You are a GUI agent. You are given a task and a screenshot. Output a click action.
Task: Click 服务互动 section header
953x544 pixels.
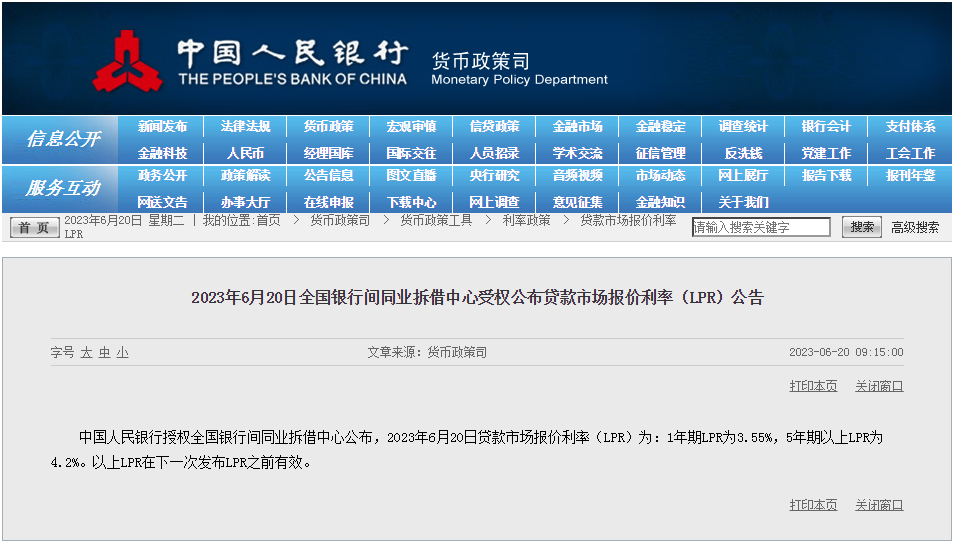tap(63, 188)
